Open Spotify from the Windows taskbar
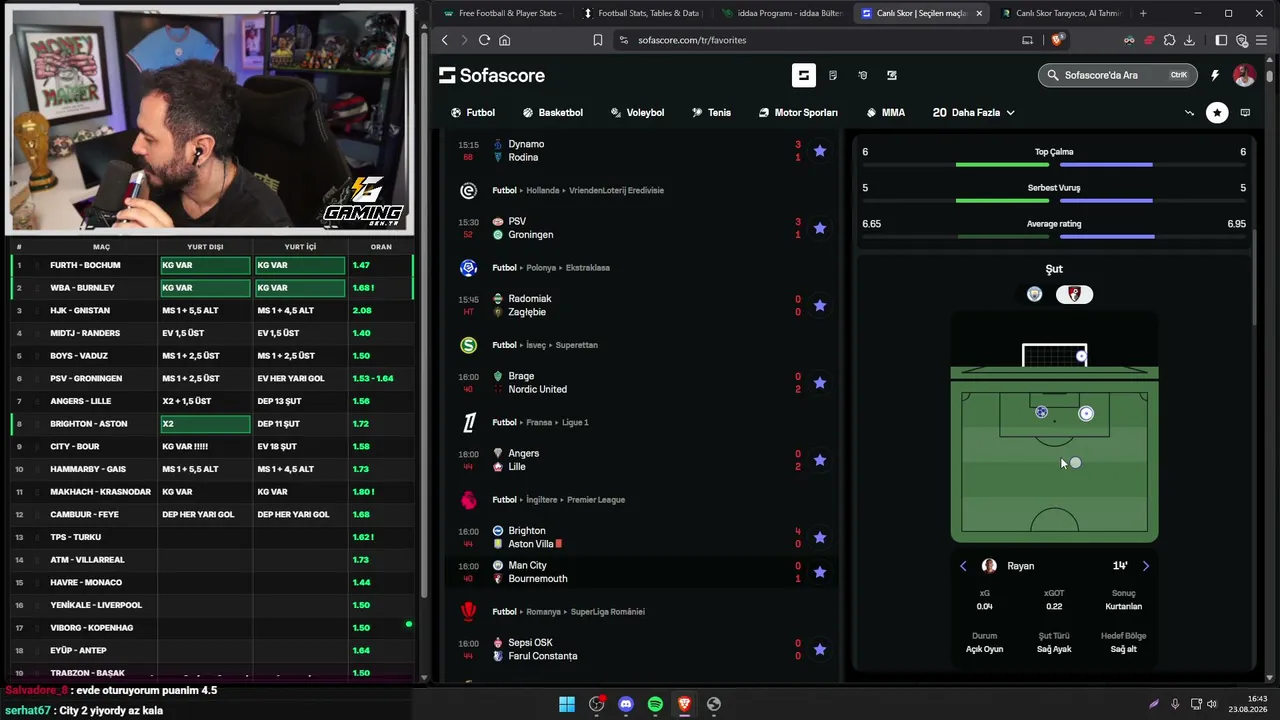This screenshot has width=1280, height=720. pyautogui.click(x=655, y=704)
